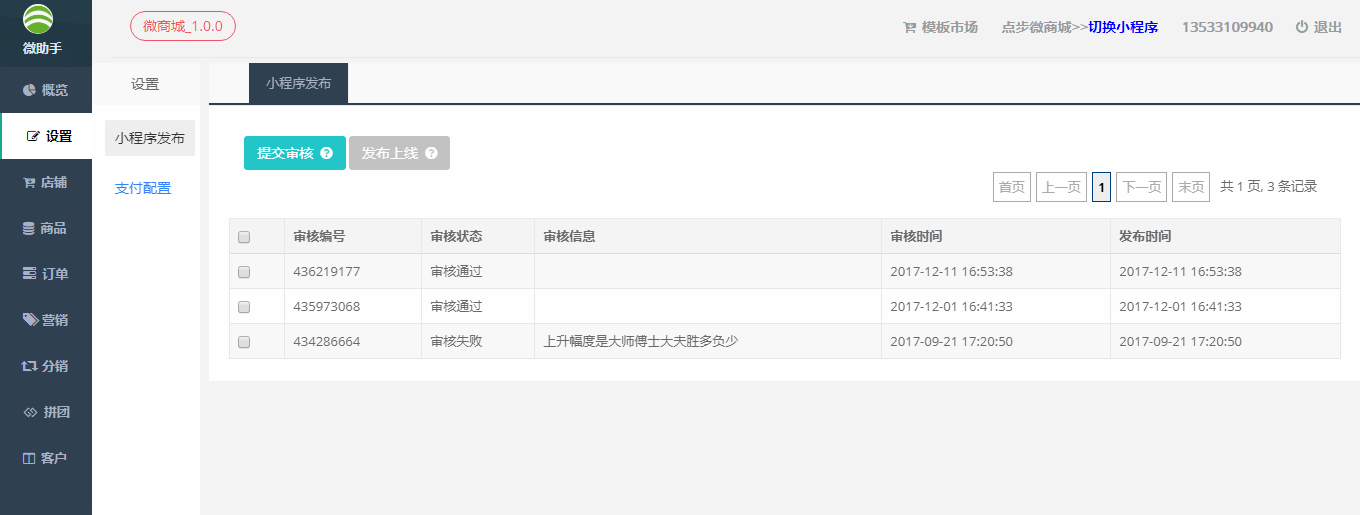Click the help icon on 发布上线
Image resolution: width=1360 pixels, height=515 pixels.
click(431, 154)
